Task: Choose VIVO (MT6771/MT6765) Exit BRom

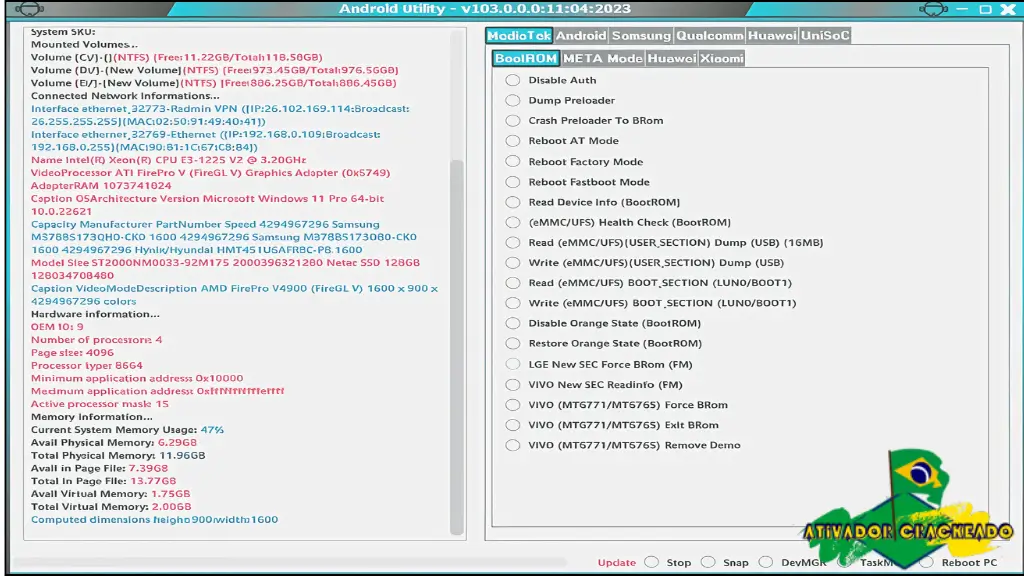Action: point(513,425)
